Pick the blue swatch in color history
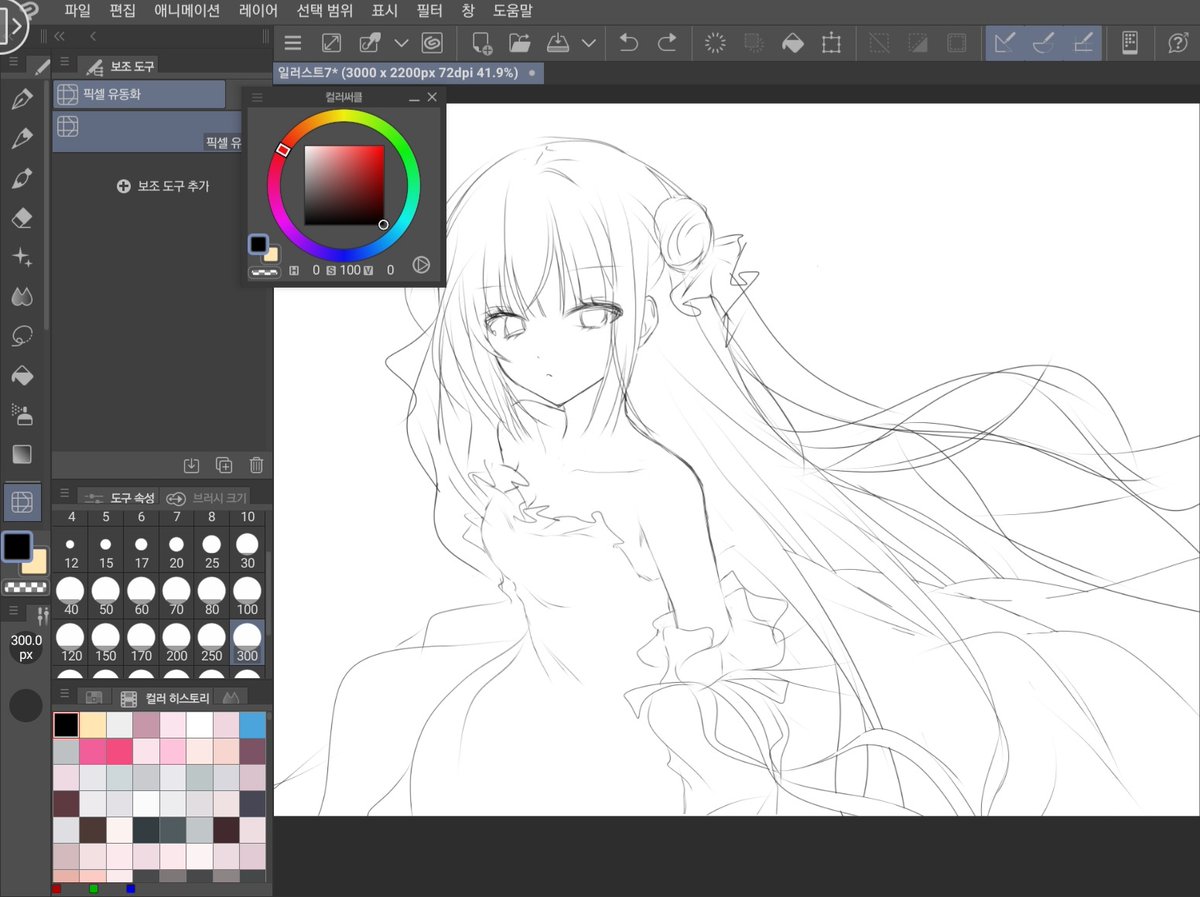Viewport: 1200px width, 897px height. (253, 725)
